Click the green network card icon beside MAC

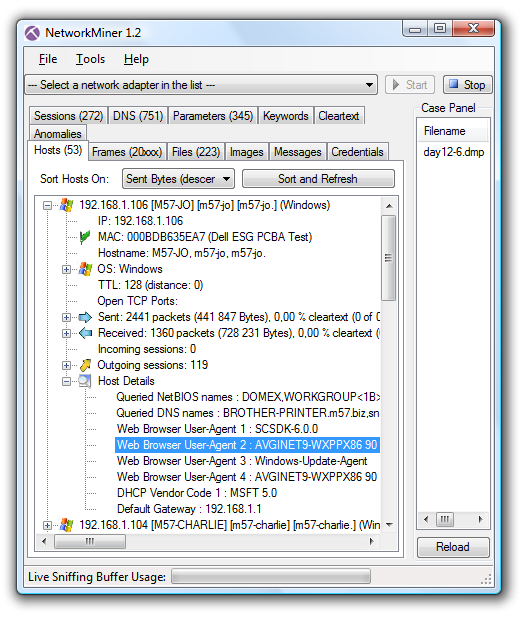85,237
